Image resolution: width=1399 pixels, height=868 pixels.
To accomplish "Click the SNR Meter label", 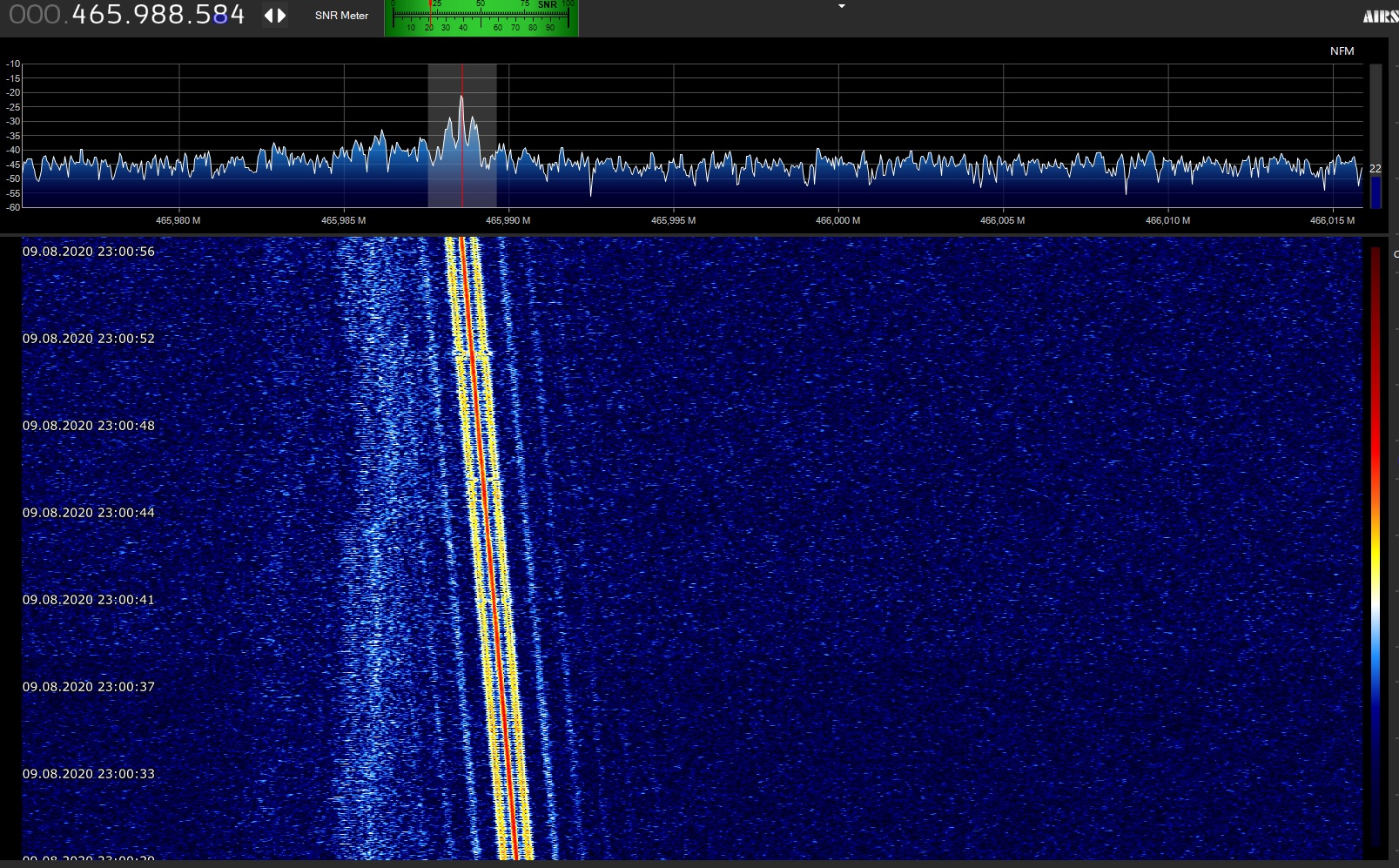I will point(341,16).
